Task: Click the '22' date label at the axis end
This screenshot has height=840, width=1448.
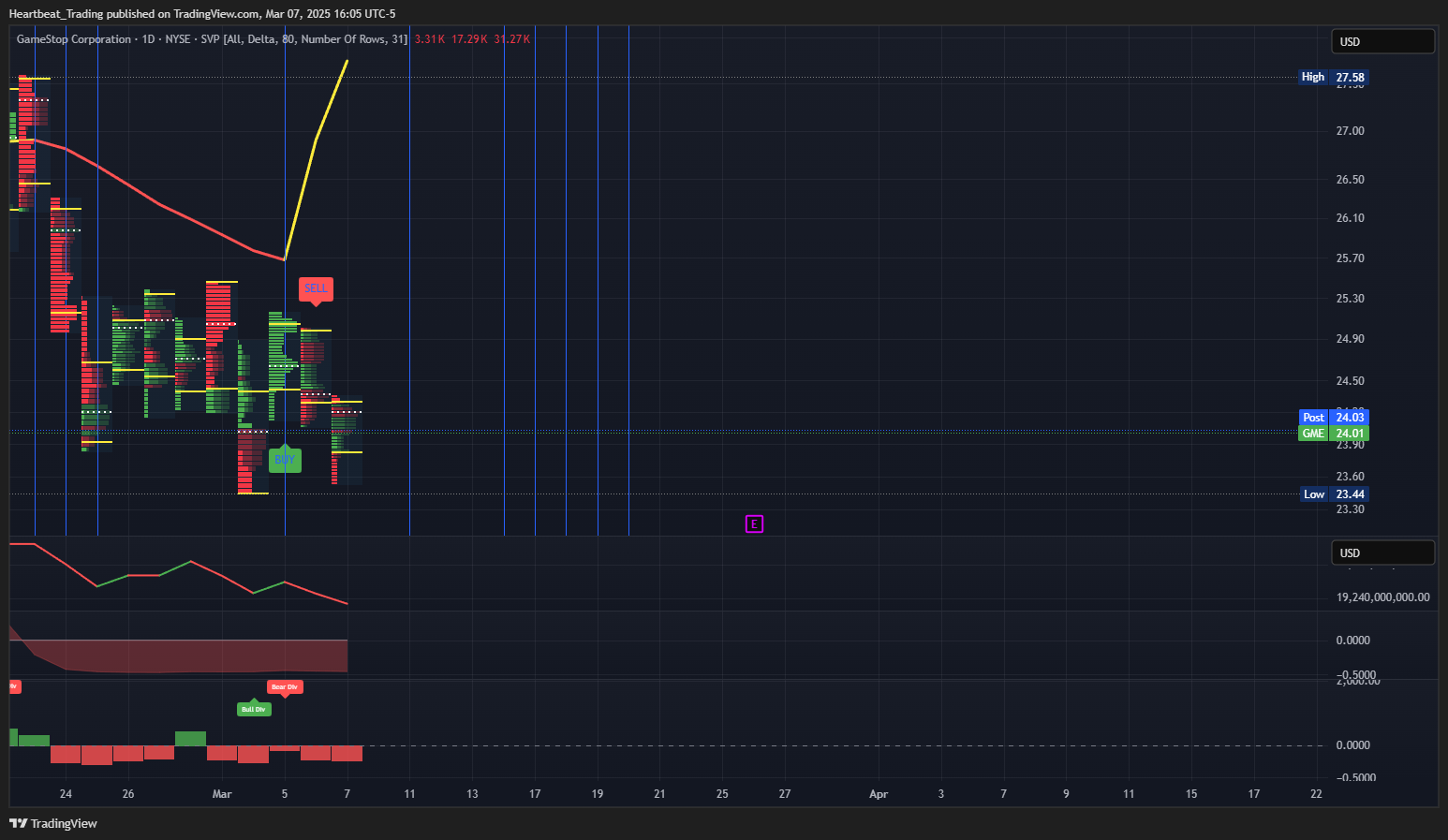Action: click(x=1316, y=794)
